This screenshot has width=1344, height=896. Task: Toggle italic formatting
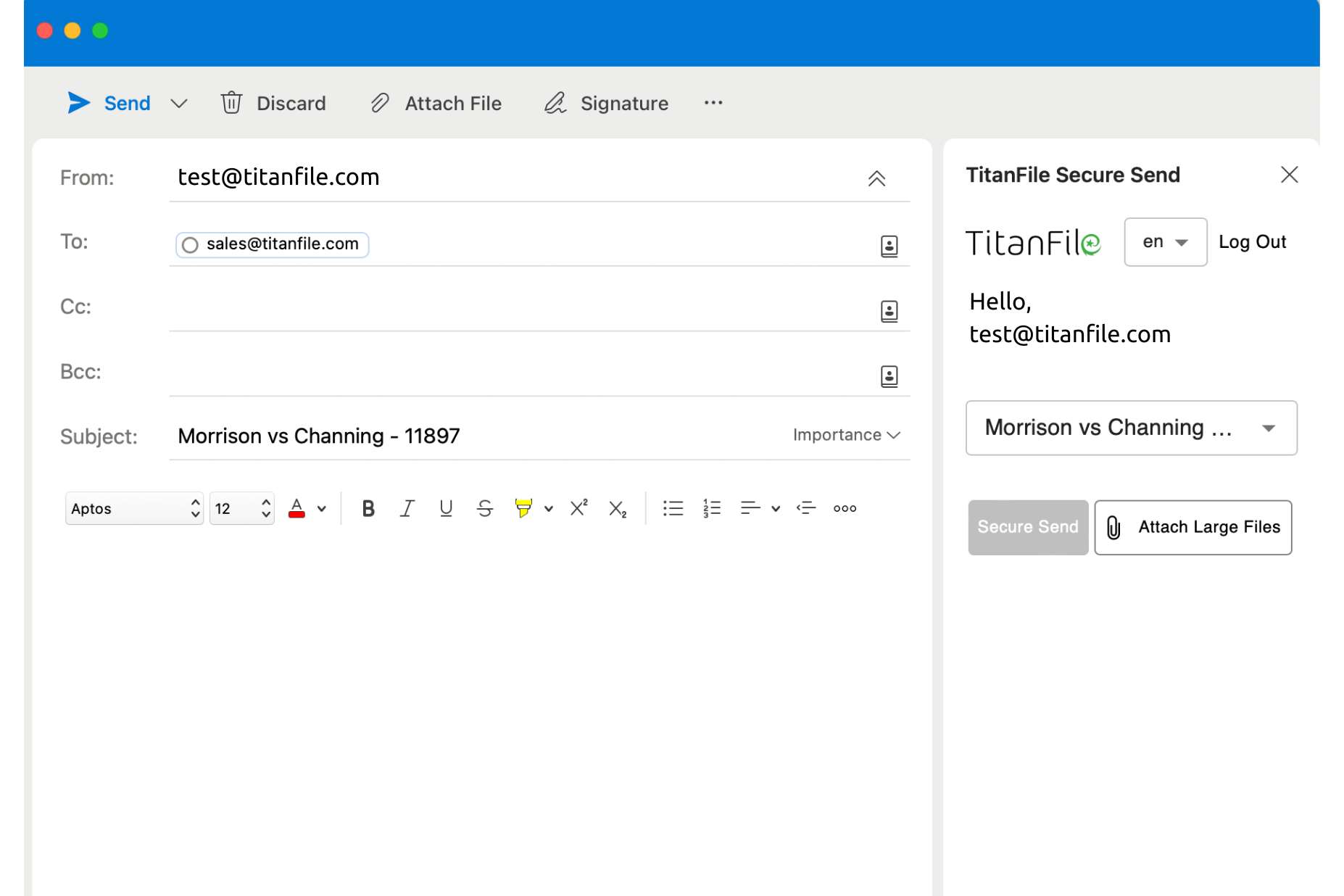click(x=407, y=508)
